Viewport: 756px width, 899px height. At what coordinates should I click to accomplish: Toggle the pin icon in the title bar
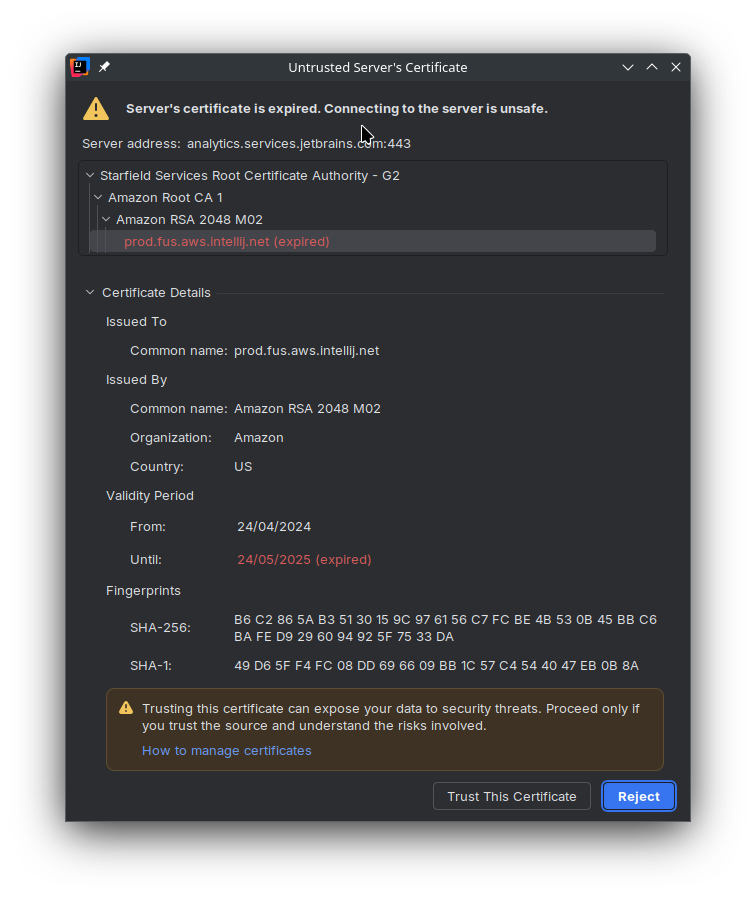[104, 67]
